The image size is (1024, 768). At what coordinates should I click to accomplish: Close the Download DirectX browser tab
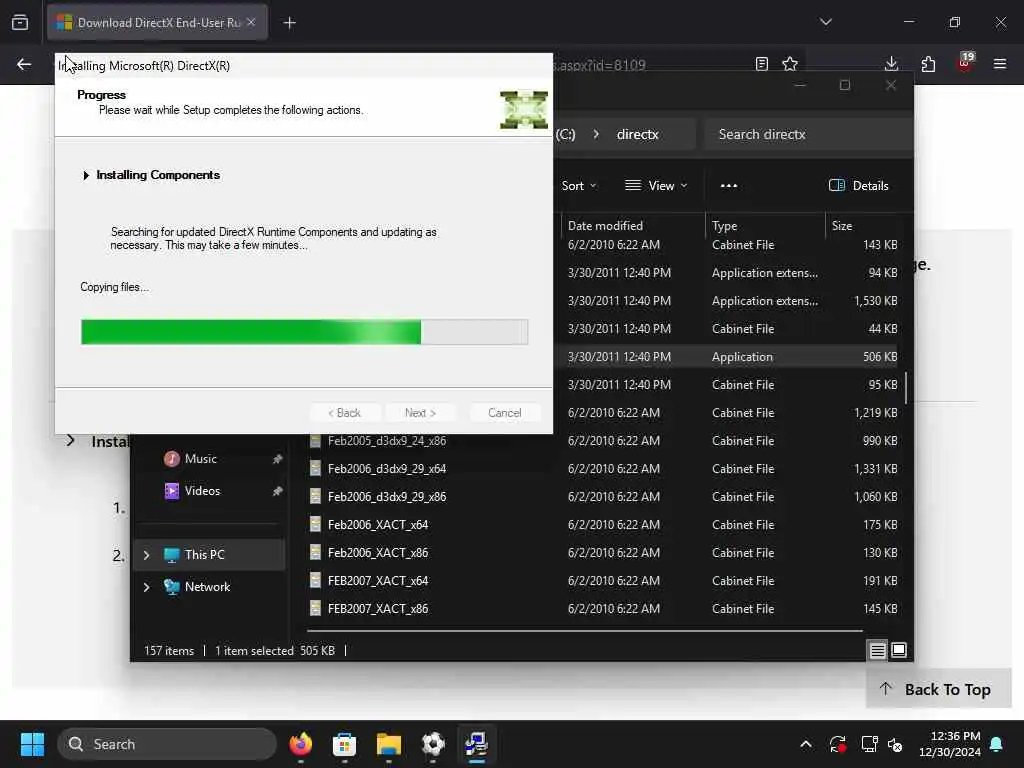[x=251, y=22]
